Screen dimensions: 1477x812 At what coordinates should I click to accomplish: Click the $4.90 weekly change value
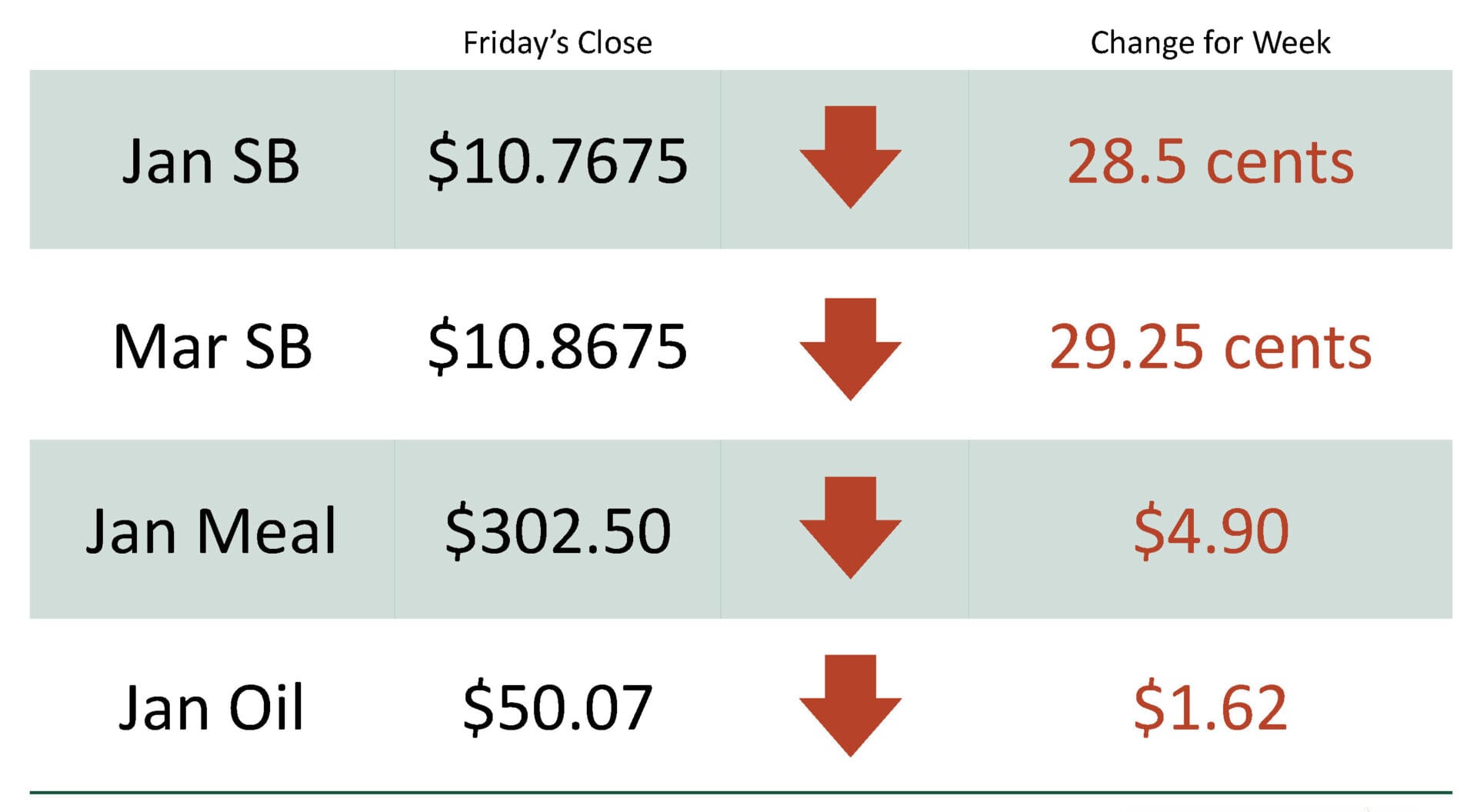click(x=1210, y=531)
